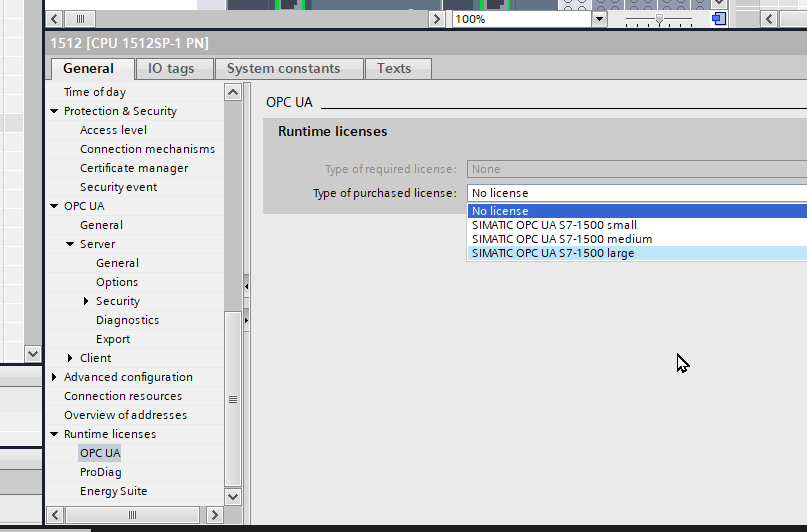Expand the Client tree node
Image resolution: width=807 pixels, height=532 pixels.
pos(71,358)
